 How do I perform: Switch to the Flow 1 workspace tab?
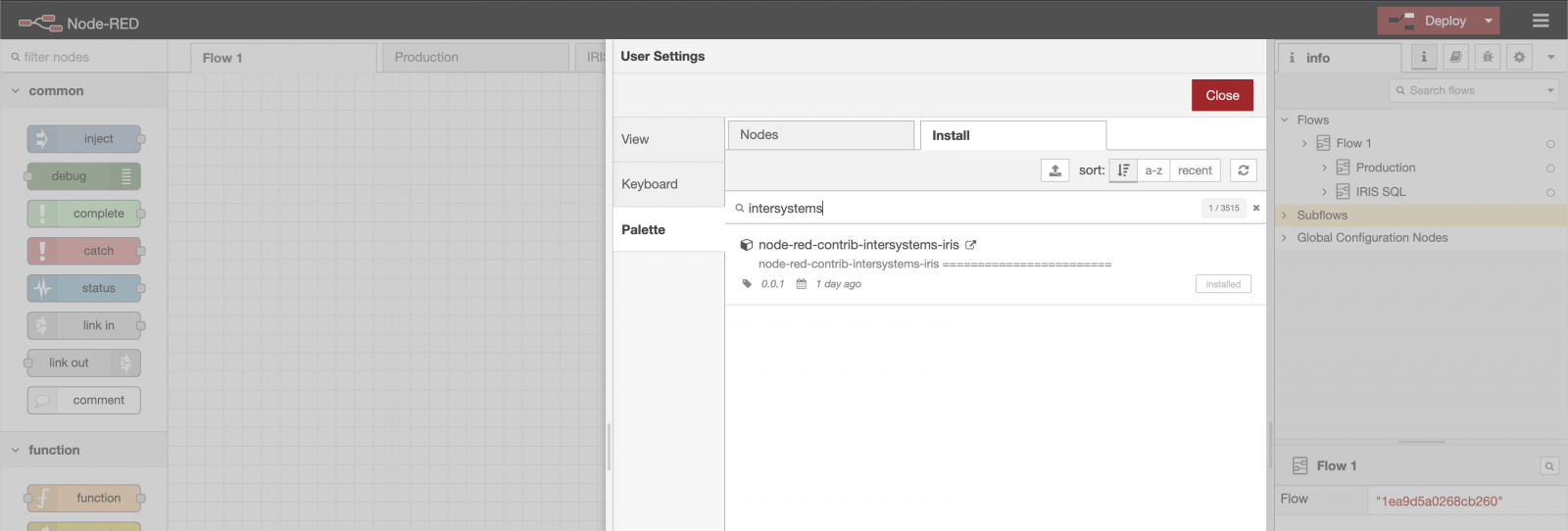[283, 58]
